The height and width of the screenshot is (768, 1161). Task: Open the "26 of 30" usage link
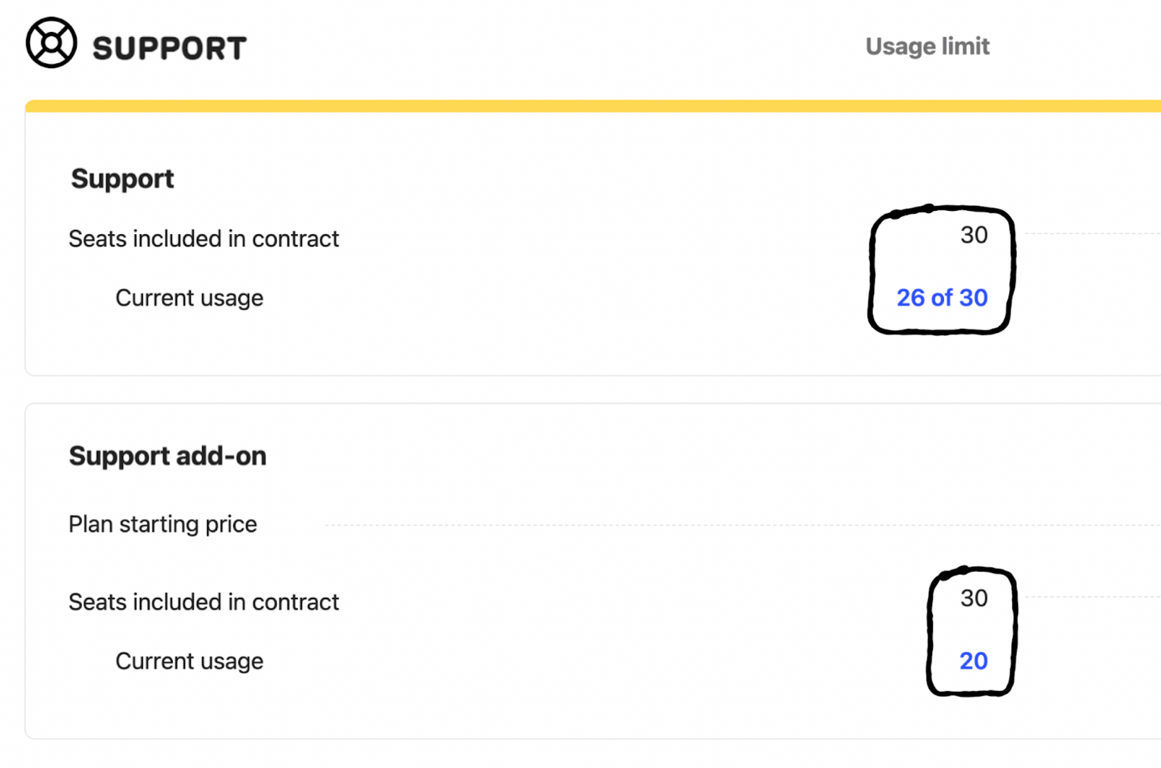click(x=941, y=298)
